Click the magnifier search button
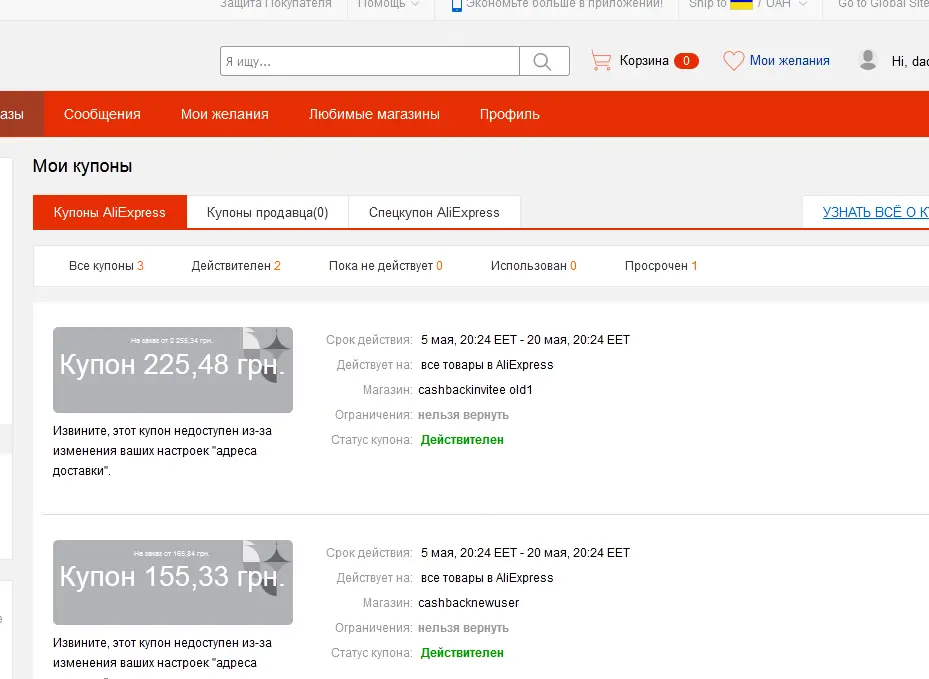This screenshot has height=679, width=929. point(544,61)
